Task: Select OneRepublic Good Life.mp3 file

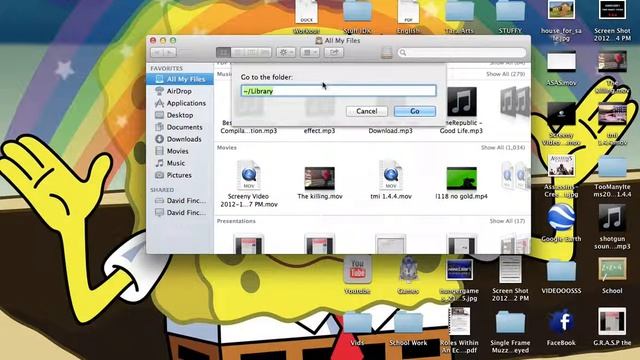Action: pyautogui.click(x=461, y=110)
